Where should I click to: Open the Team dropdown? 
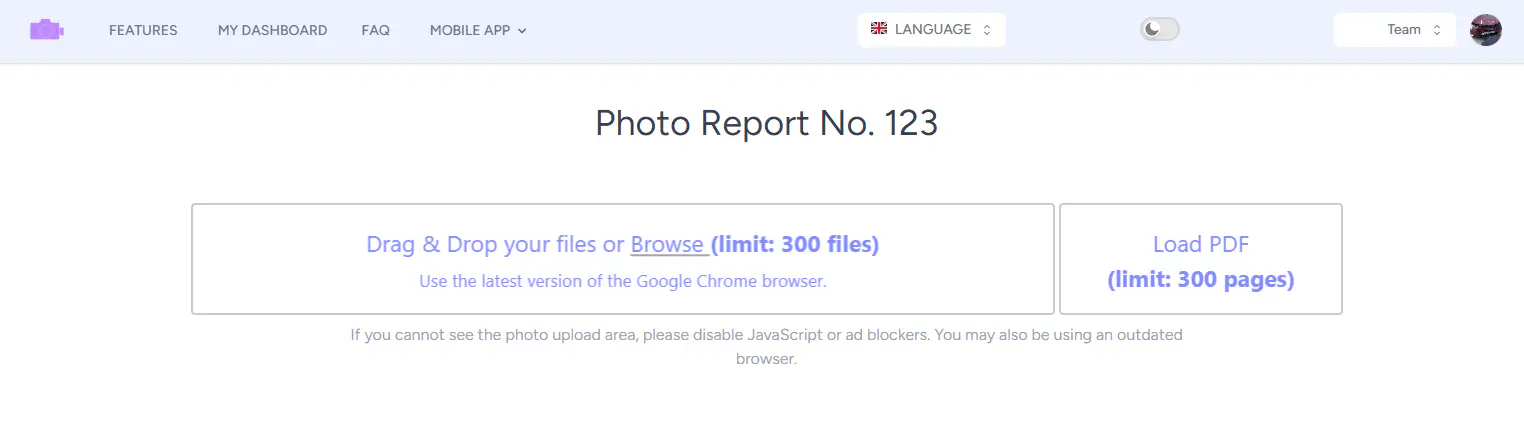[1395, 30]
